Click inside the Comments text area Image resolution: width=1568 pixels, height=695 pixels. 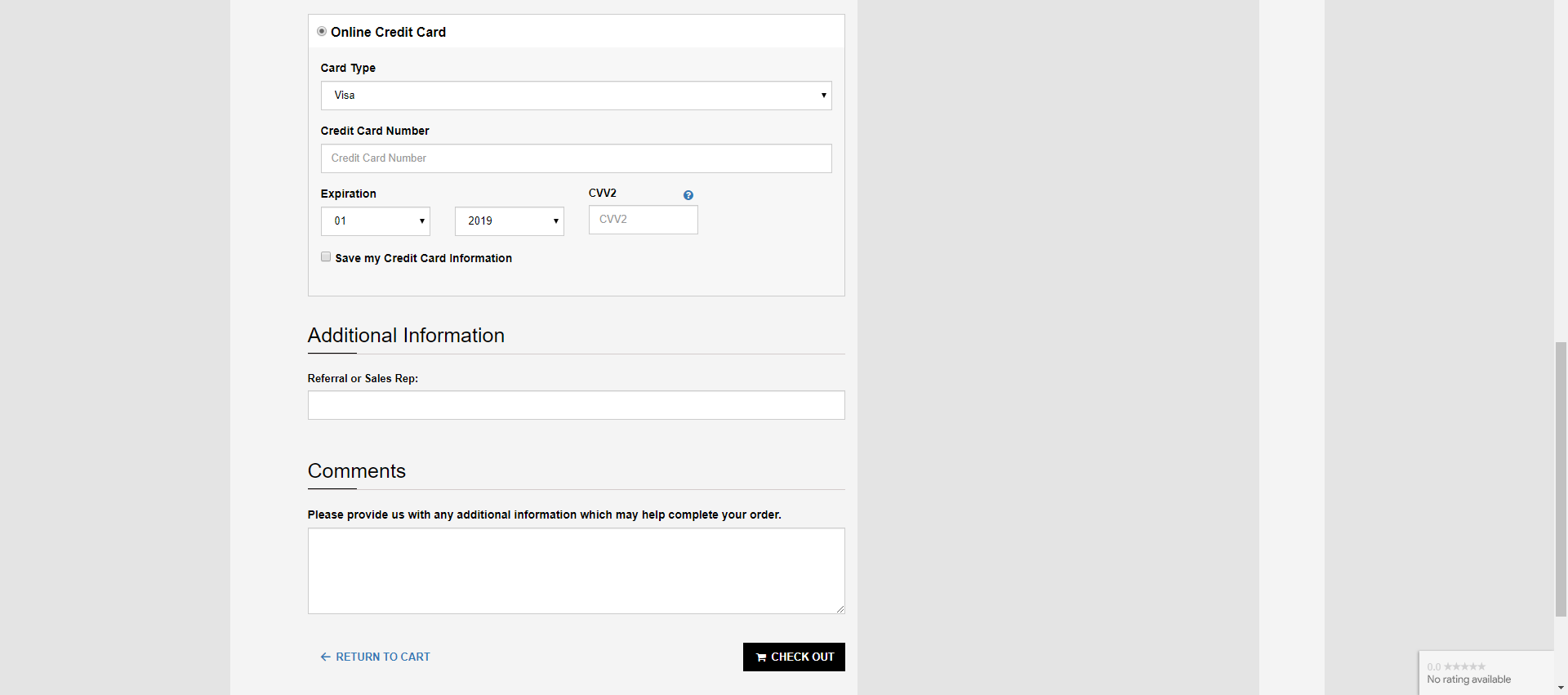tap(576, 570)
